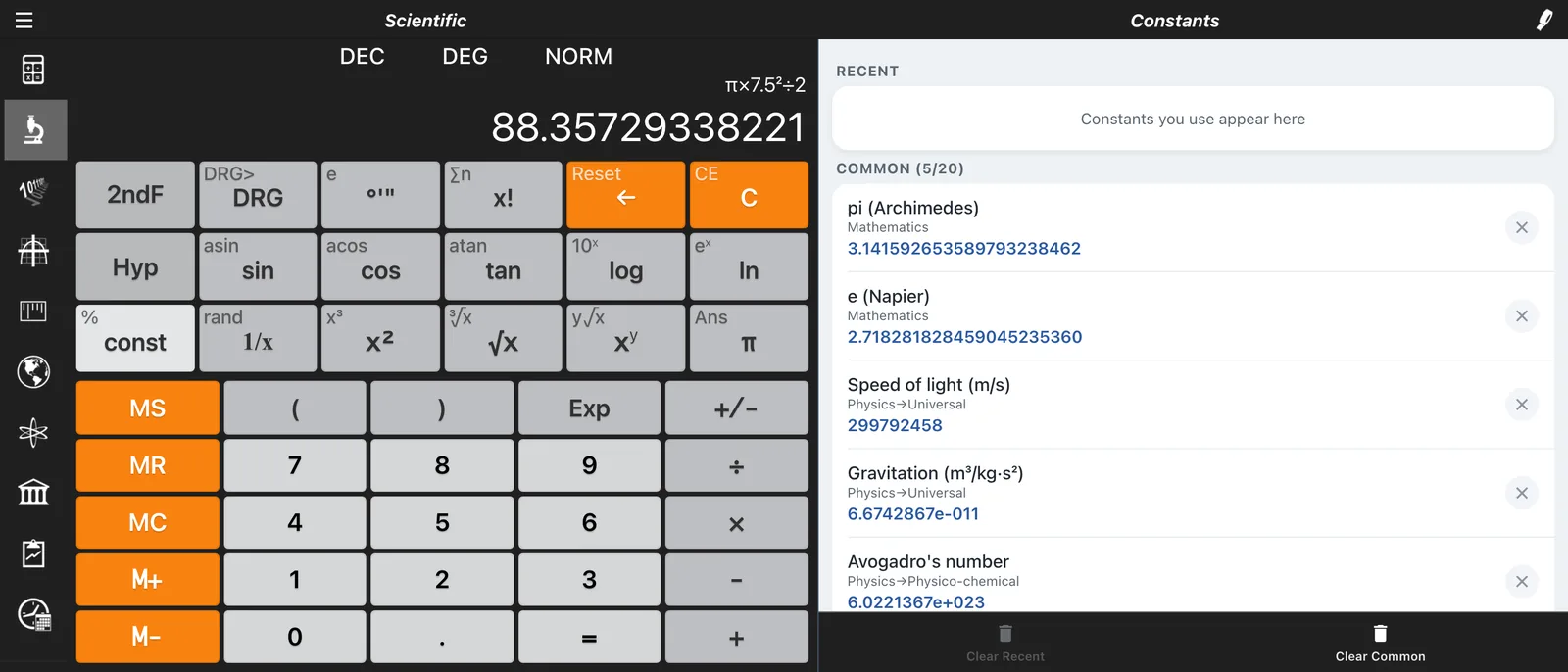Viewport: 1568px width, 672px height.
Task: Click the ln natural log key
Action: point(749,266)
